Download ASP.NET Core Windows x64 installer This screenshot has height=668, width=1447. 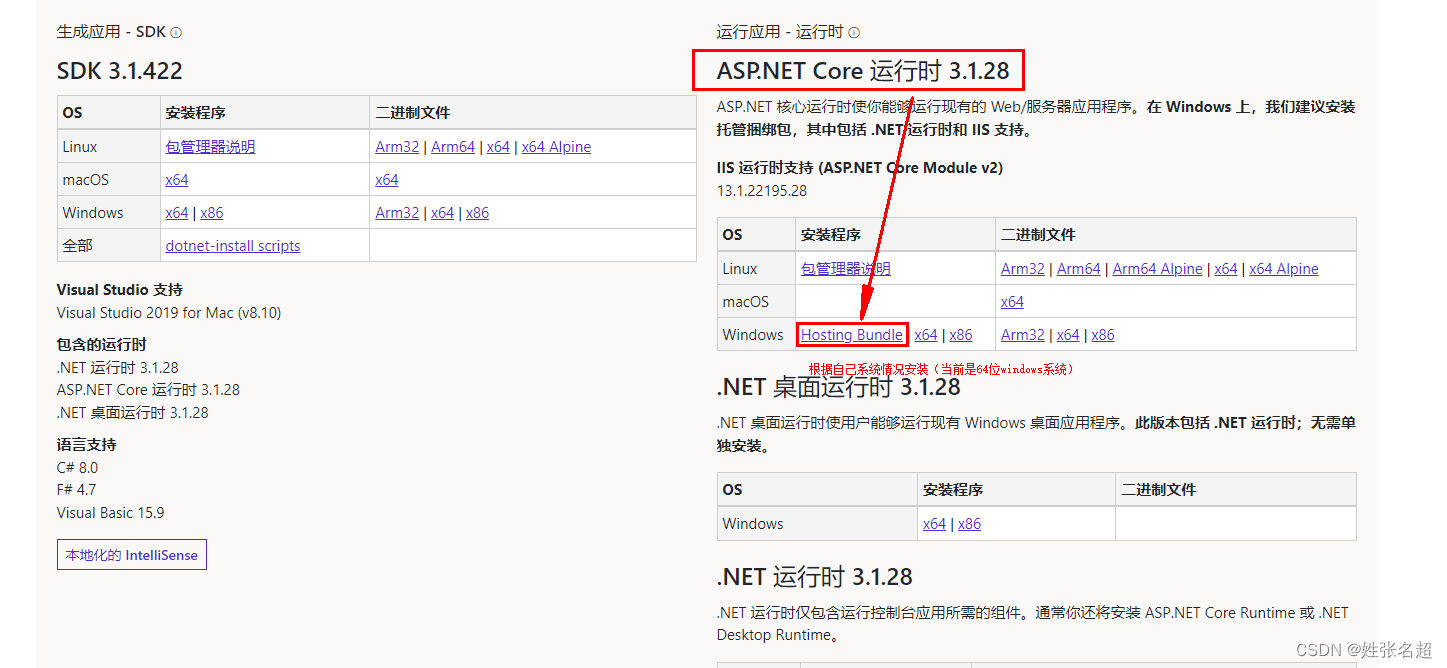tap(926, 334)
